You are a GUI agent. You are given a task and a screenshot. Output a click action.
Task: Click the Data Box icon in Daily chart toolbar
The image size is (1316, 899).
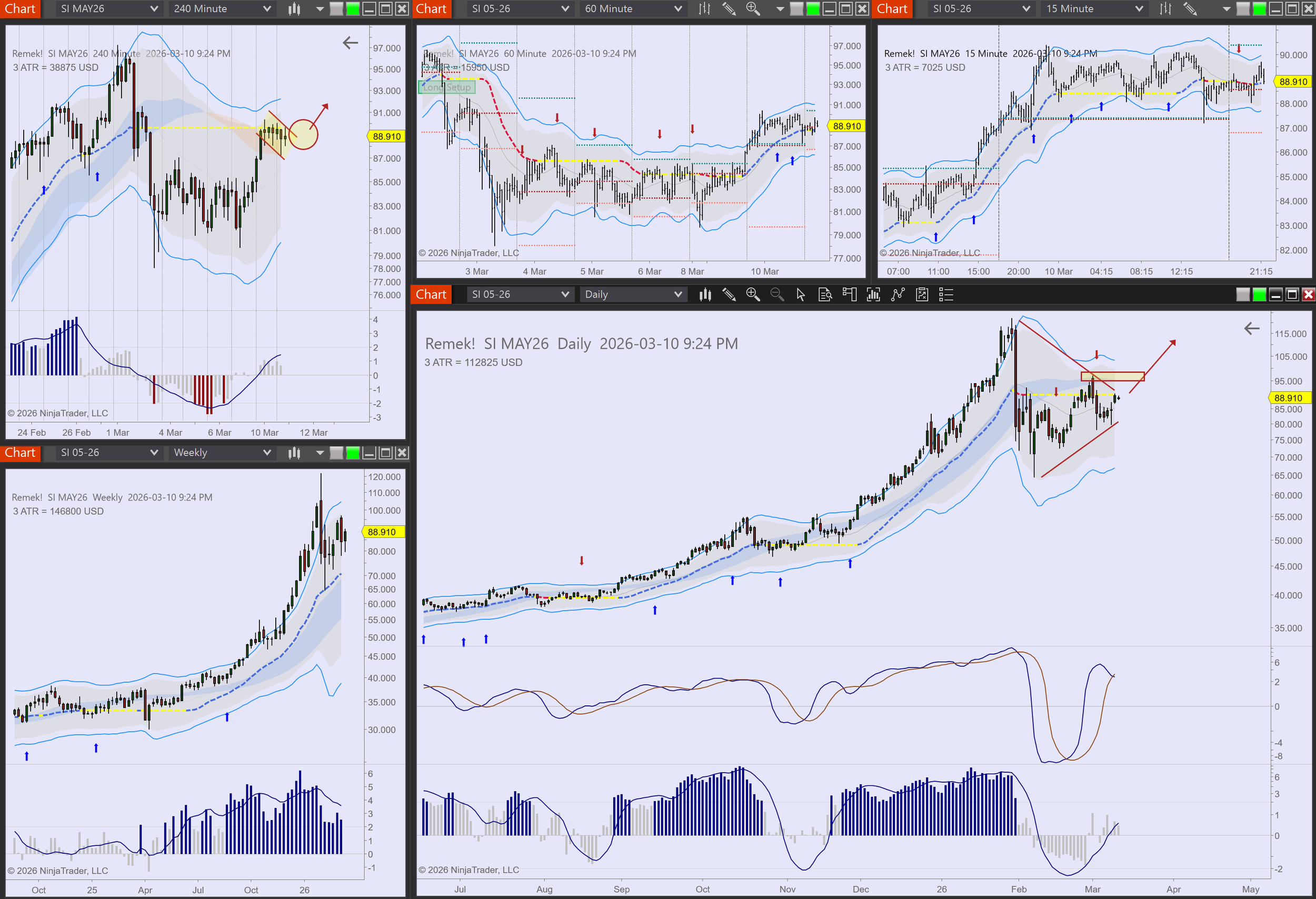tap(824, 294)
